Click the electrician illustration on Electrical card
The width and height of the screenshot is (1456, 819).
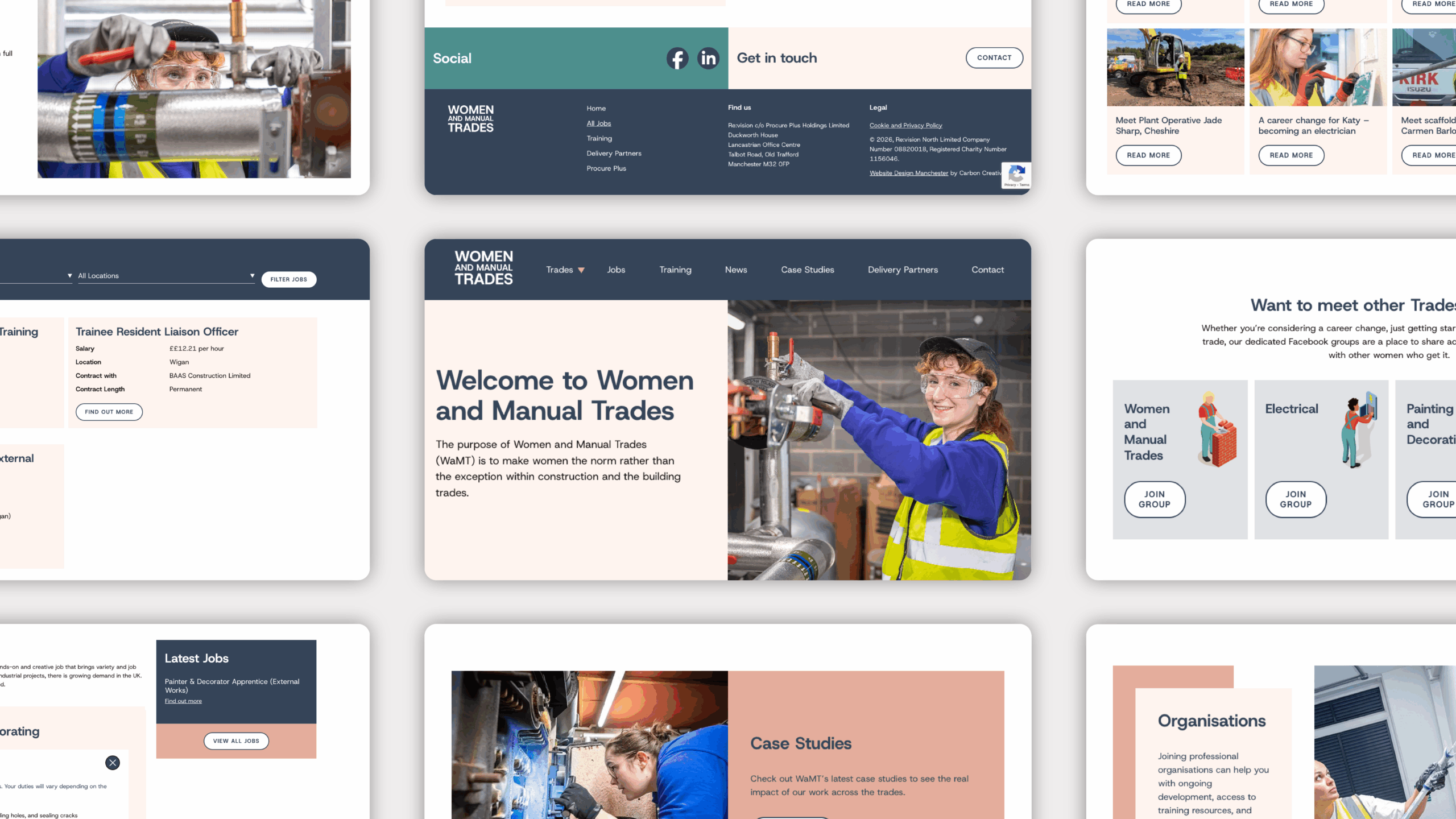tap(1359, 429)
